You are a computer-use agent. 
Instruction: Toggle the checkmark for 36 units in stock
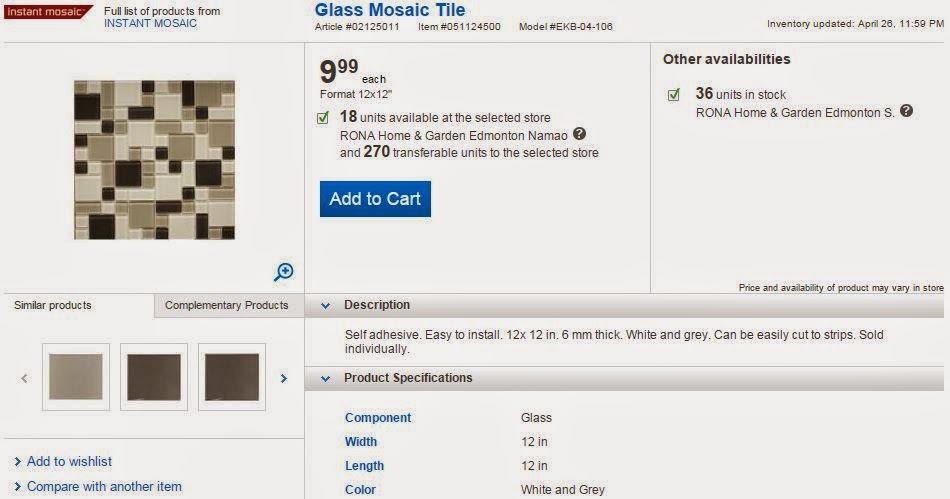coord(674,95)
